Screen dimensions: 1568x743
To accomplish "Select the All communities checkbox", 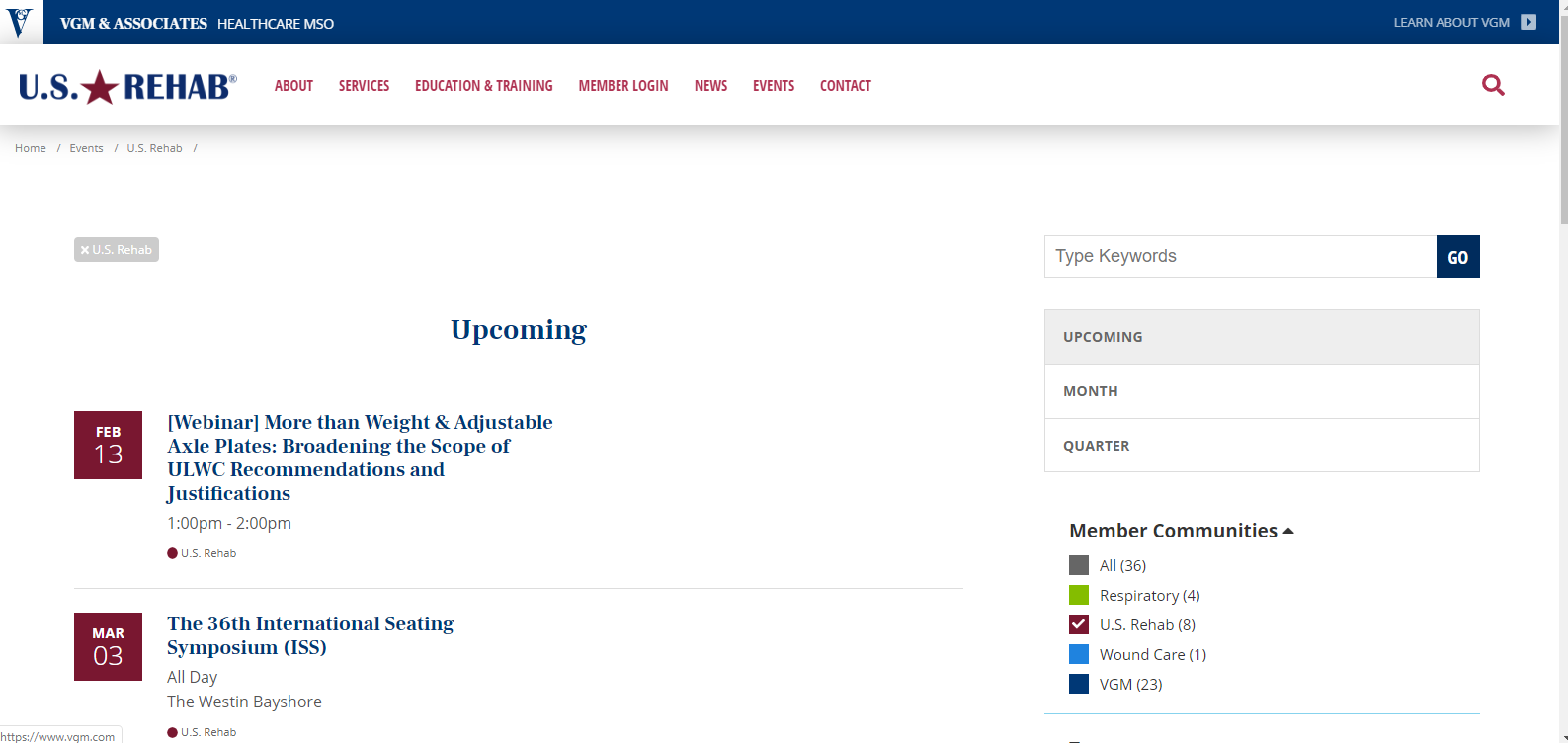I will click(1079, 565).
